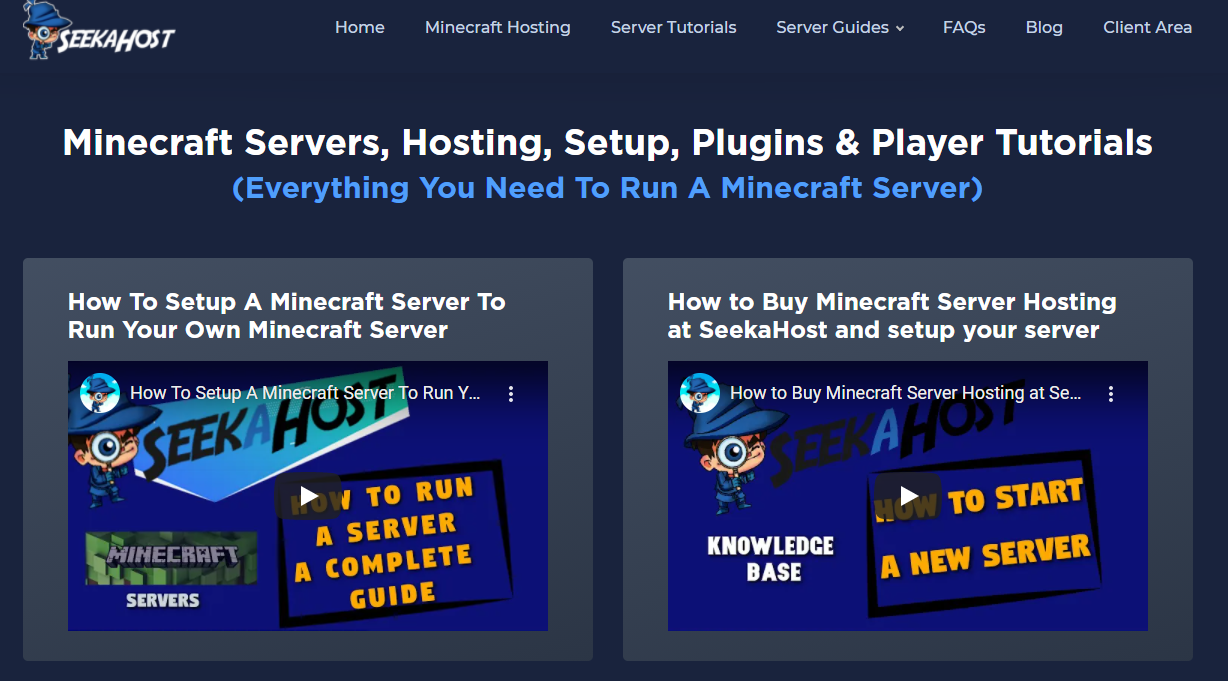Open the channel avatar on the buy hosting video
Screen dimensions: 1228x681
click(699, 393)
